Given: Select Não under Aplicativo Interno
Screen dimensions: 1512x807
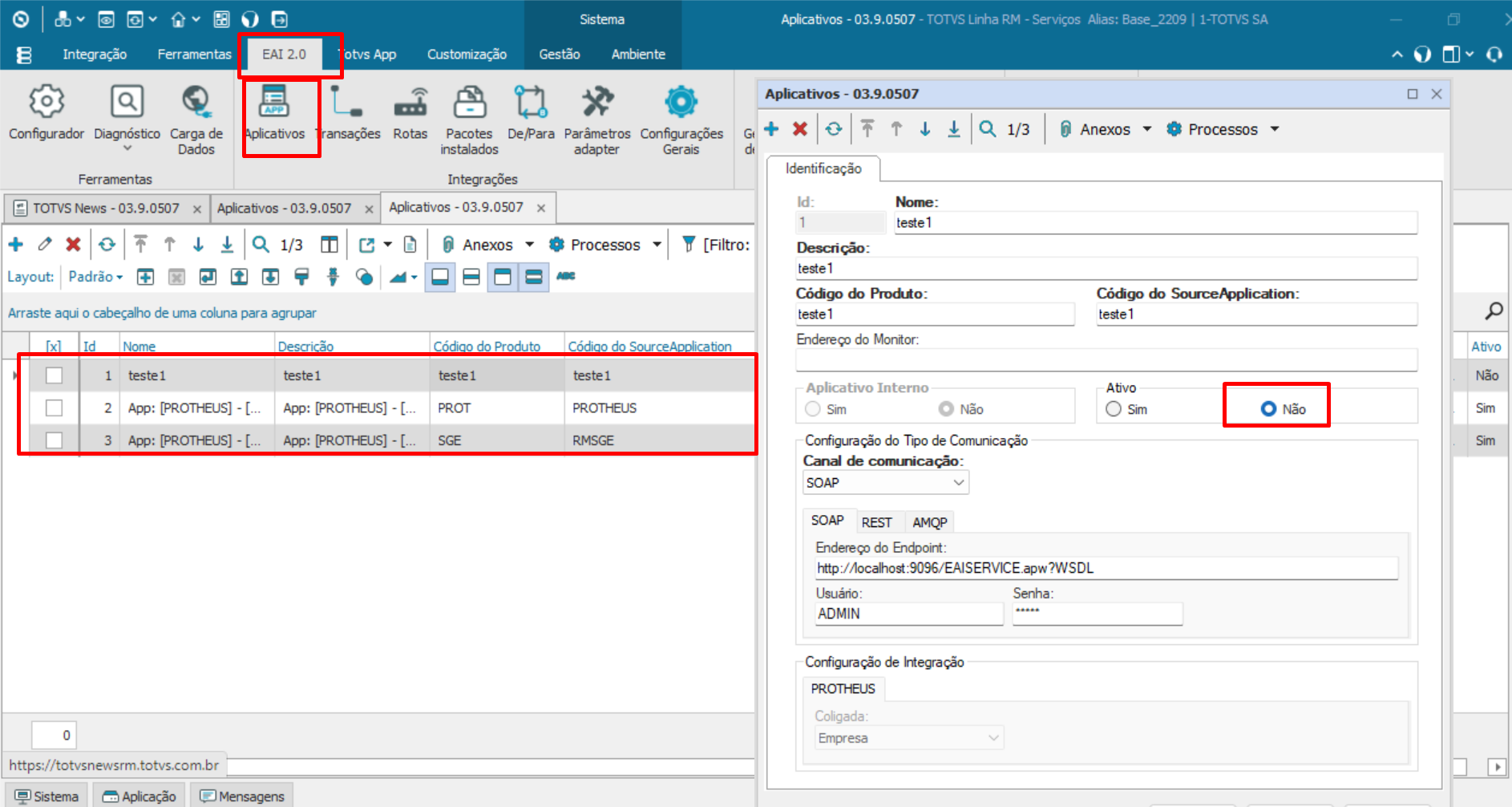Looking at the screenshot, I should (x=947, y=409).
